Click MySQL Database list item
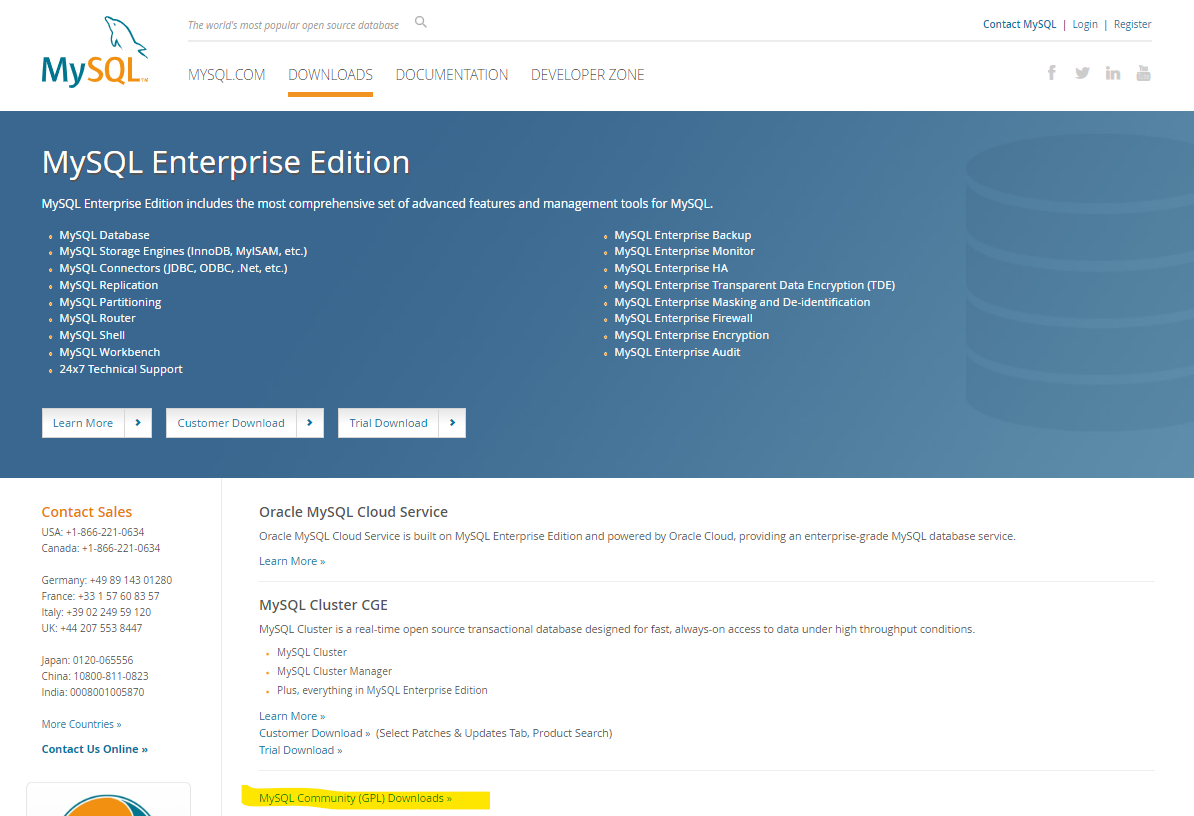Image resolution: width=1194 pixels, height=816 pixels. (104, 235)
